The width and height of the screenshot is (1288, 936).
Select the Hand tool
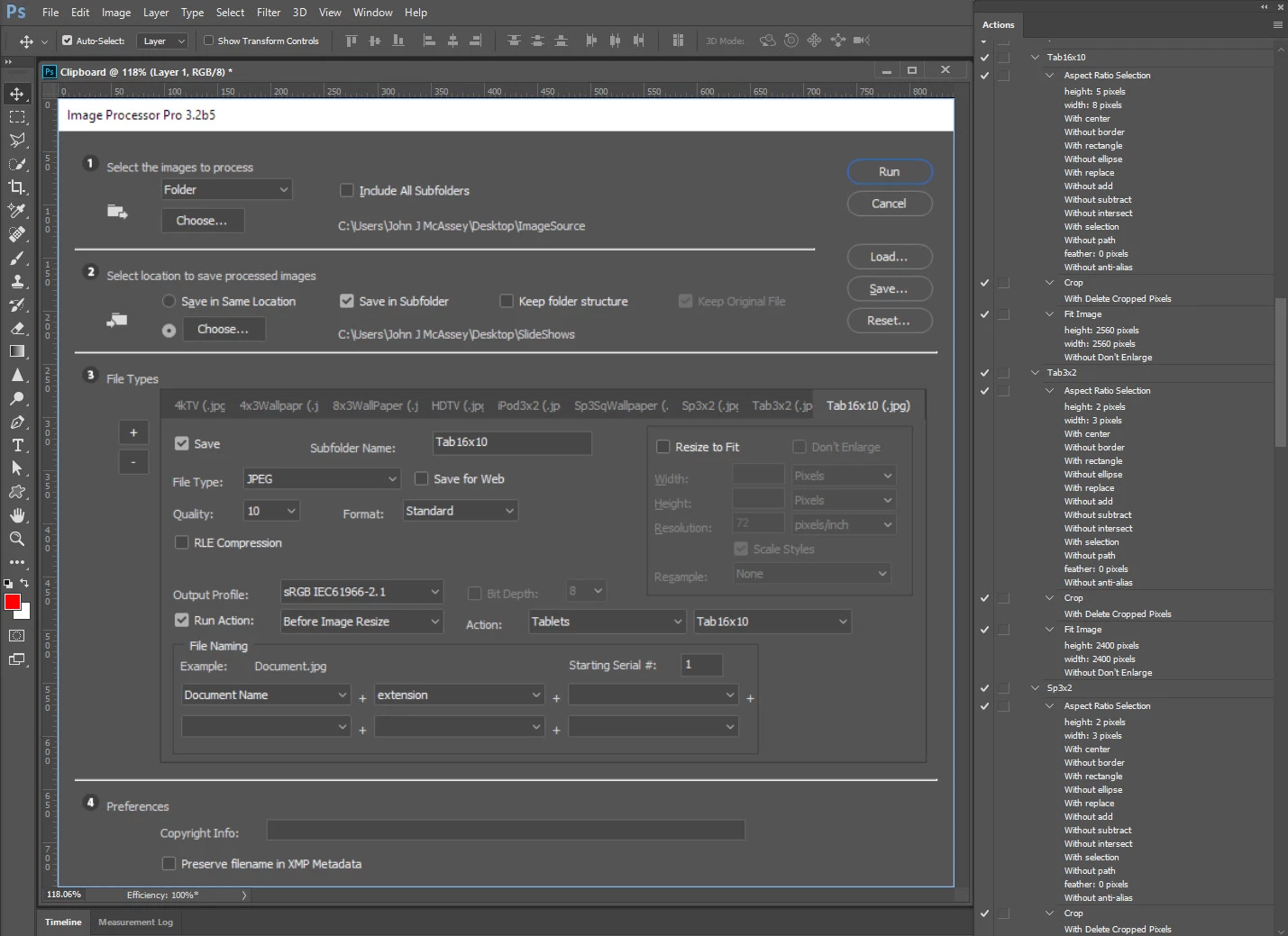[17, 515]
